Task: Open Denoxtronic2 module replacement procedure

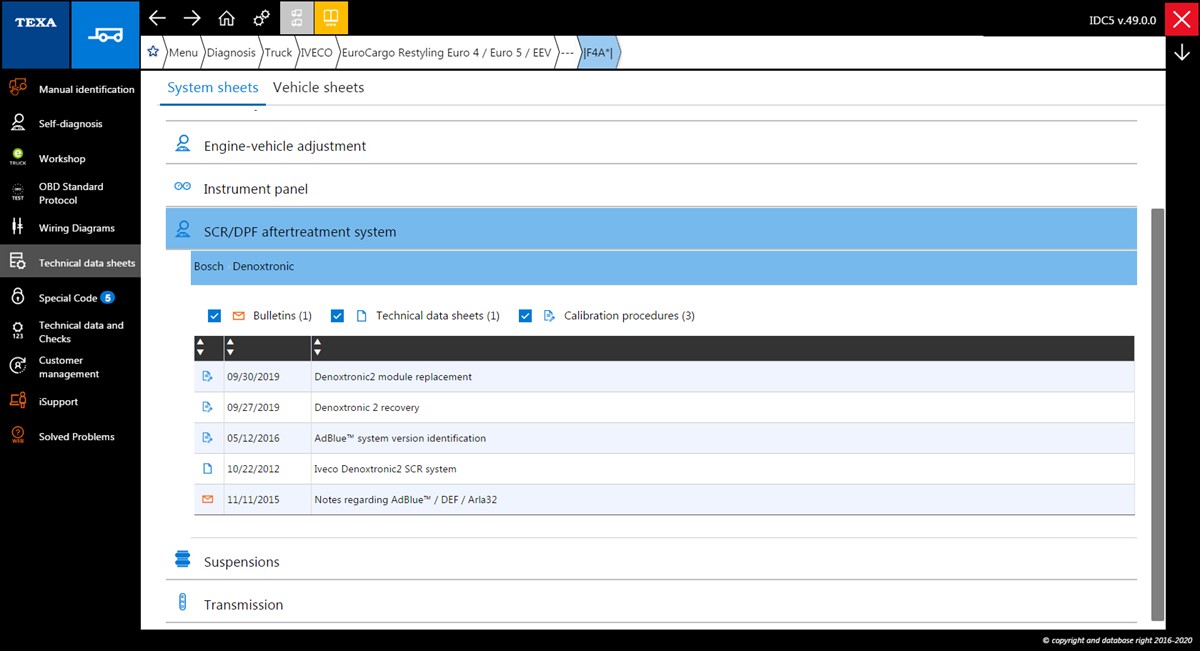Action: click(393, 377)
